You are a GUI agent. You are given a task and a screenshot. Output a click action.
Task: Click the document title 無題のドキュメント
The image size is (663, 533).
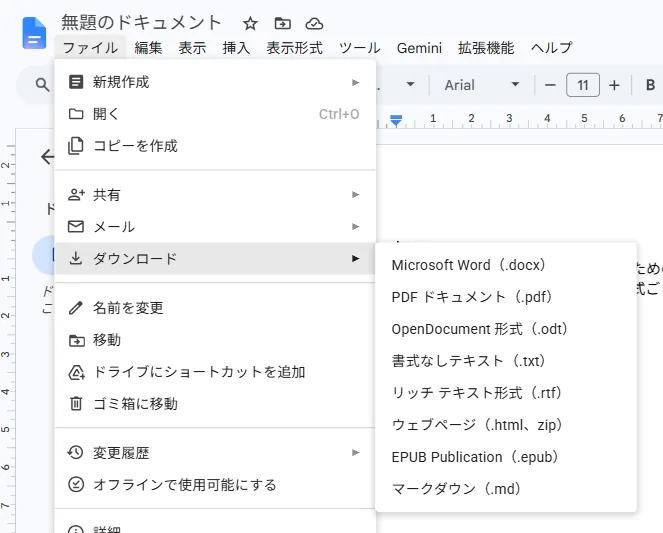[142, 22]
